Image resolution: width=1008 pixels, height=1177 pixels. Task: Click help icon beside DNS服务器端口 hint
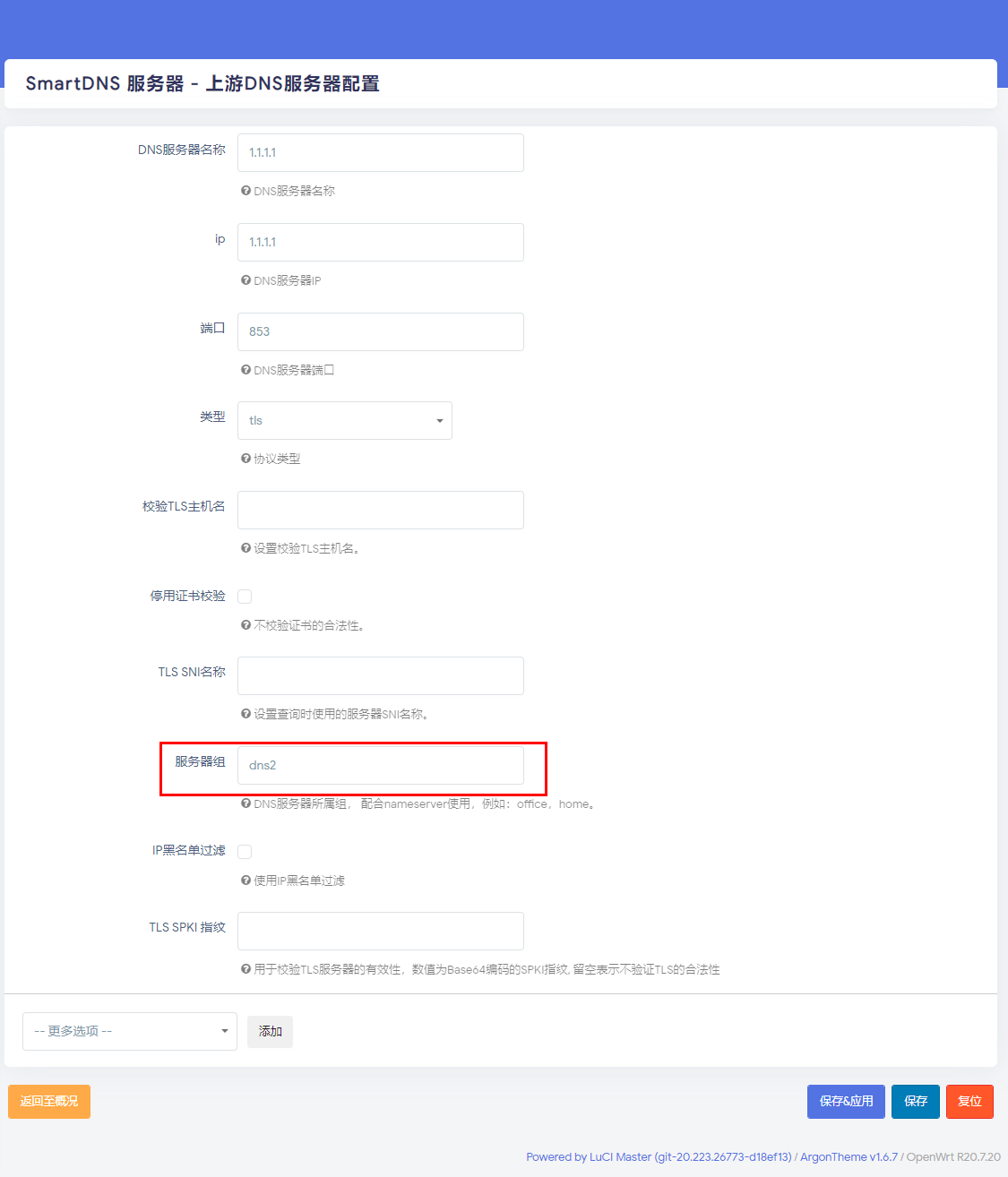tap(246, 370)
